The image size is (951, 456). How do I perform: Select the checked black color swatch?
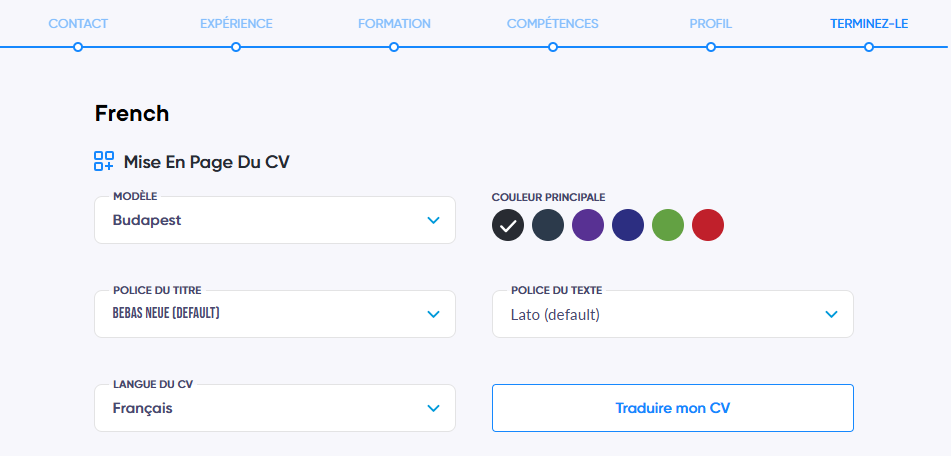tap(508, 225)
